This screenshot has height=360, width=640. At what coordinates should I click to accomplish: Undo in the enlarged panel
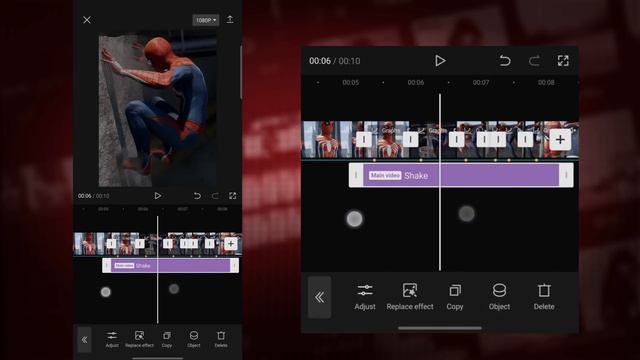click(505, 61)
